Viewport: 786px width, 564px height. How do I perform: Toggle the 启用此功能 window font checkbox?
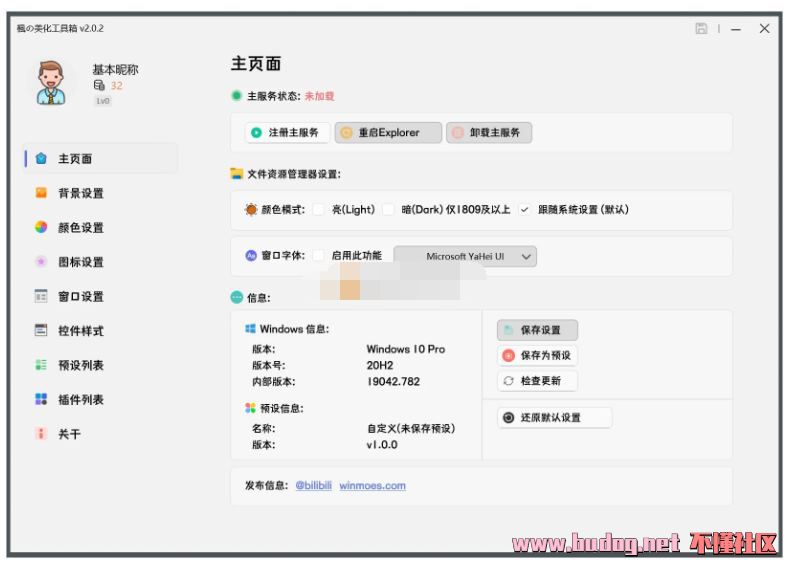pos(319,256)
